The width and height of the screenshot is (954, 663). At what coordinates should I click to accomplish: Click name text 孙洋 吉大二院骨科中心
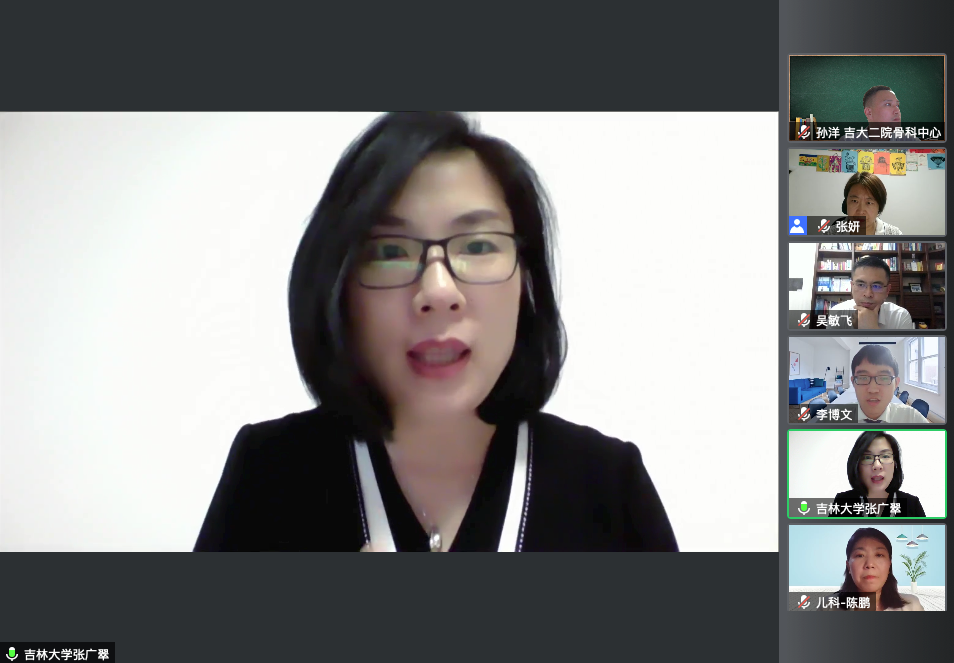tap(879, 133)
